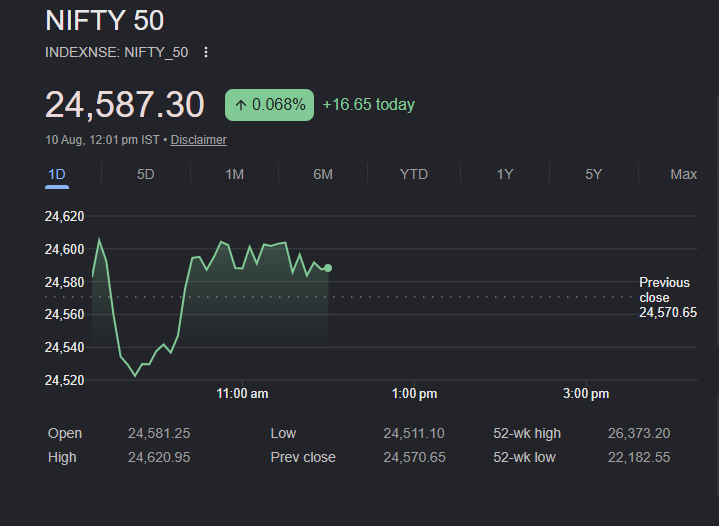Click the 1:00 pm timeline marker
Screen dimensions: 719x526
(414, 393)
